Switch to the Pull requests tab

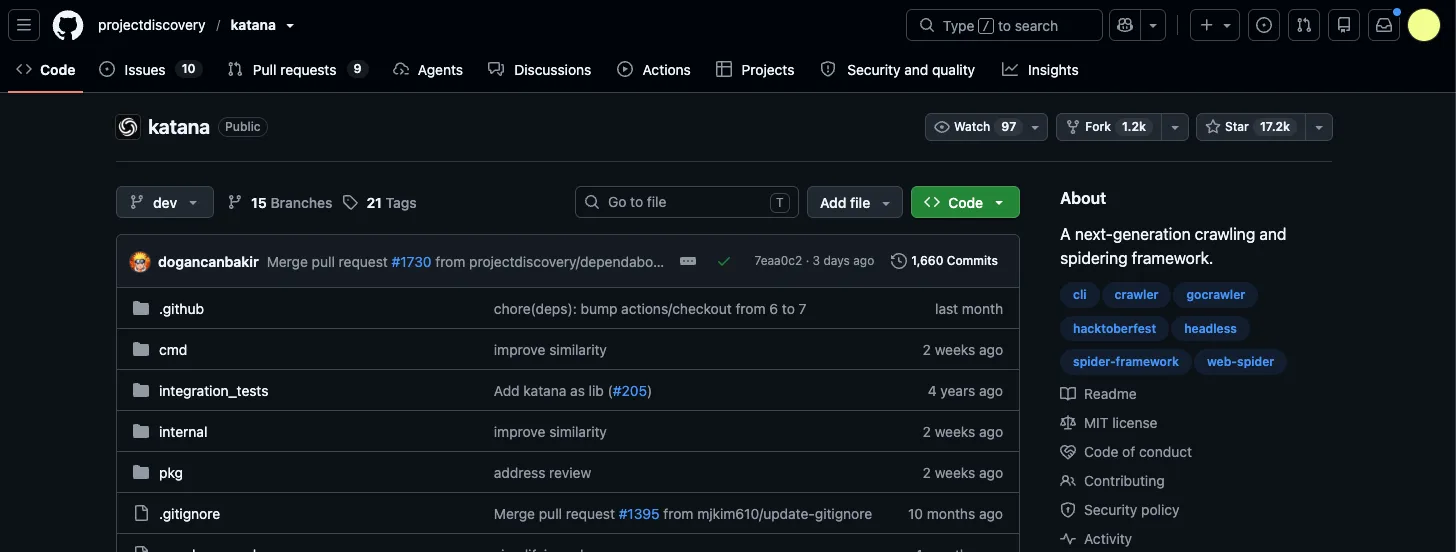click(x=298, y=70)
